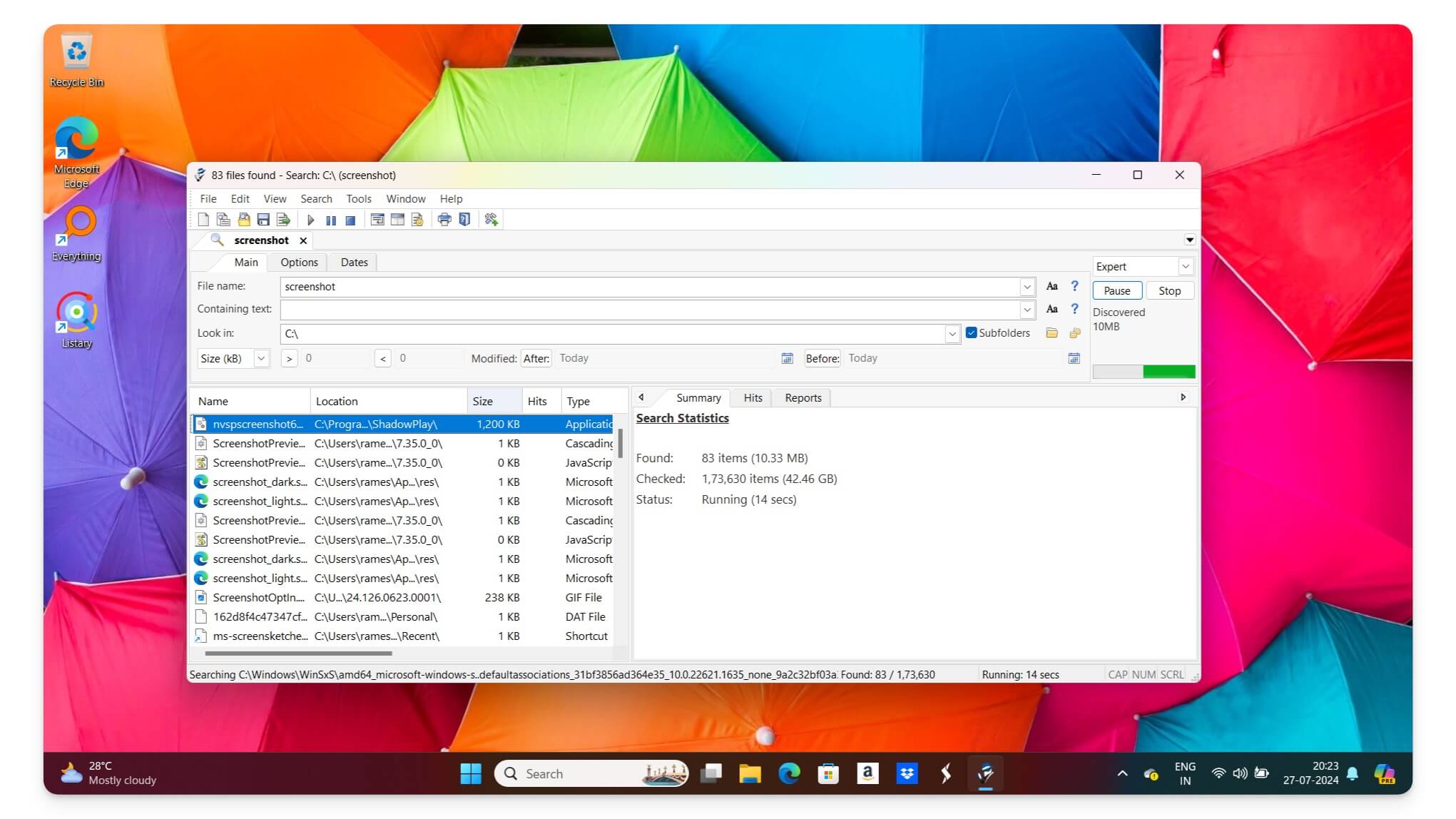Screen dimensions: 1456x819
Task: Switch to the Reports tab
Action: point(802,397)
